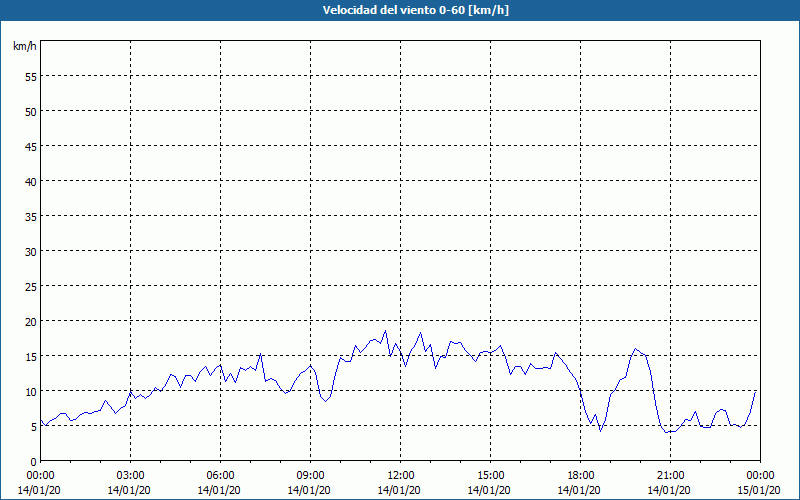Click the y-axis value 5
The image size is (800, 500).
(x=34, y=427)
